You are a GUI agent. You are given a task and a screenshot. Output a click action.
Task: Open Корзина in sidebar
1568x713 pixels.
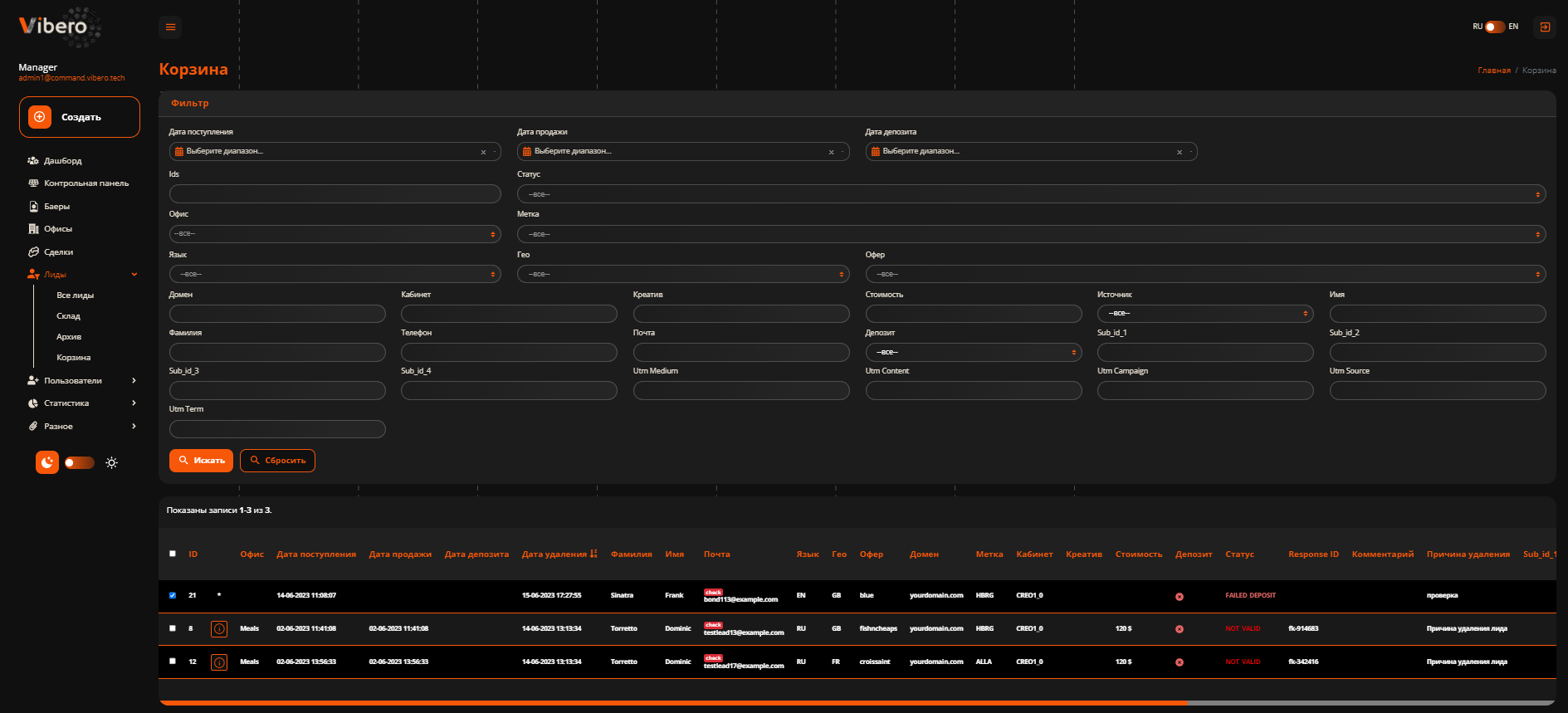73,358
